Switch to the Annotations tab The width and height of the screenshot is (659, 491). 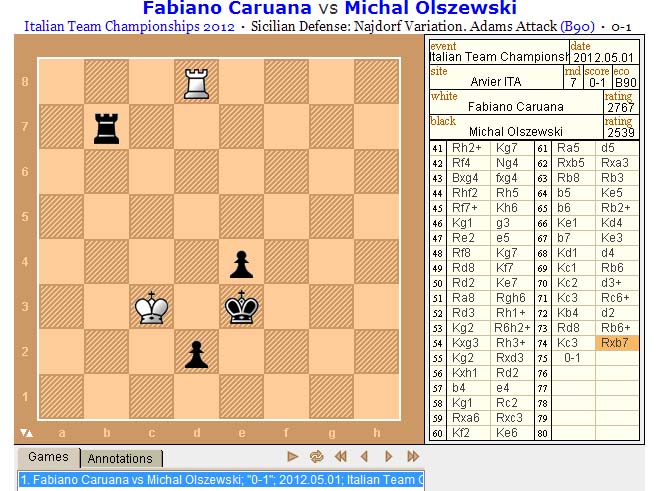[120, 458]
